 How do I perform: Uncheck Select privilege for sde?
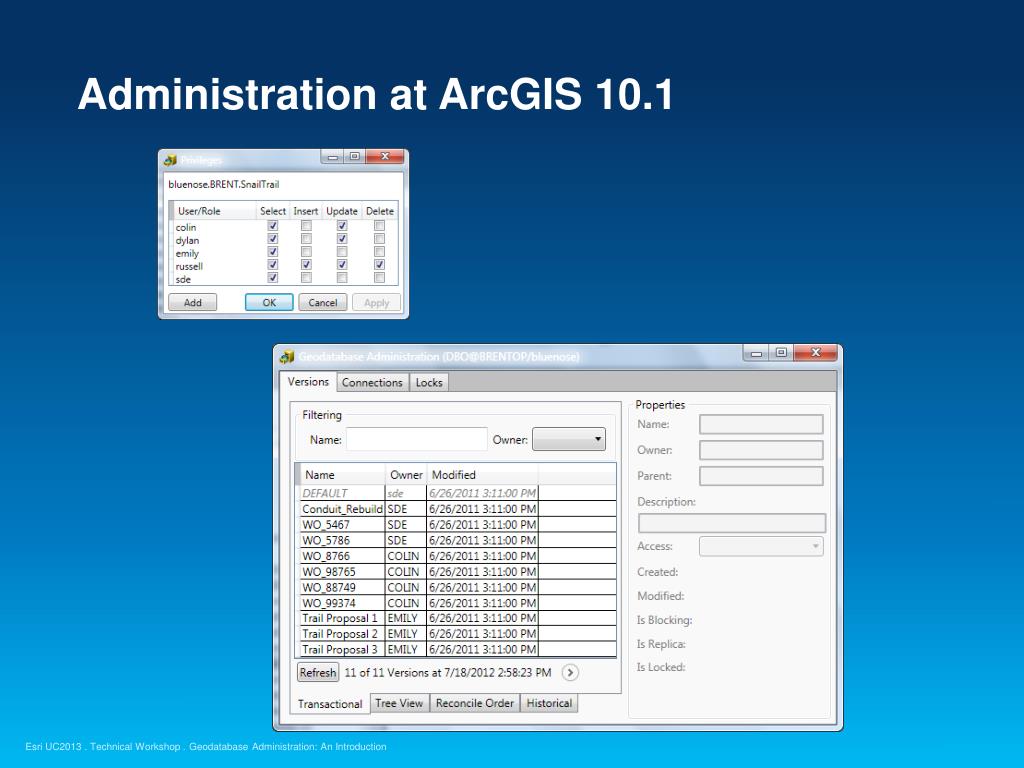coord(273,278)
